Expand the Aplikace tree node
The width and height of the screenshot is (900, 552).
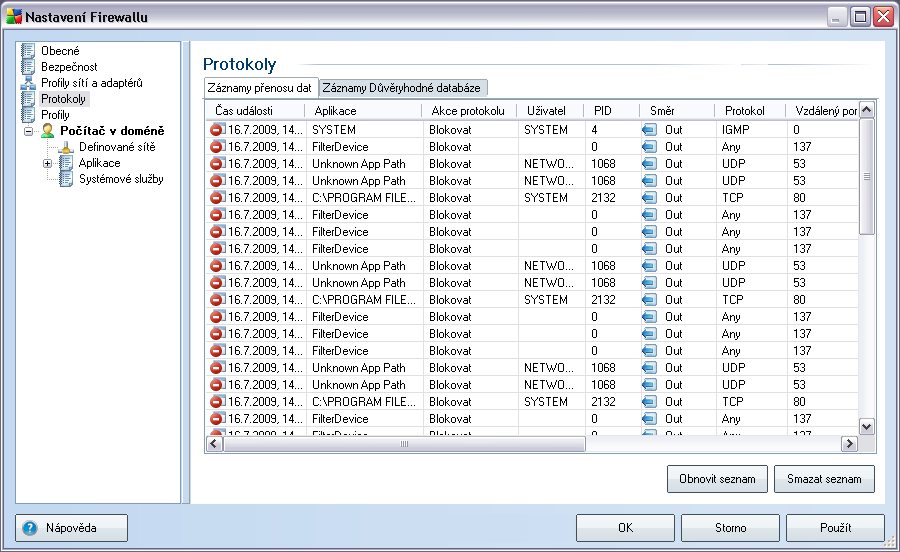[x=48, y=164]
